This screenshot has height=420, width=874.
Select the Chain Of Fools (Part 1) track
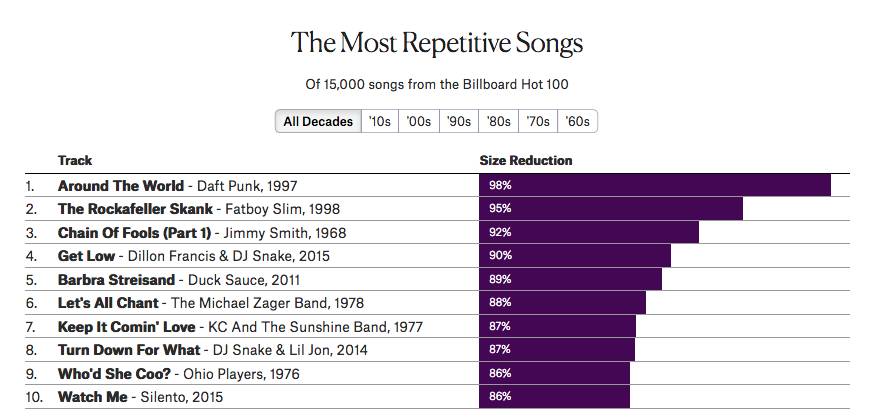coord(135,233)
